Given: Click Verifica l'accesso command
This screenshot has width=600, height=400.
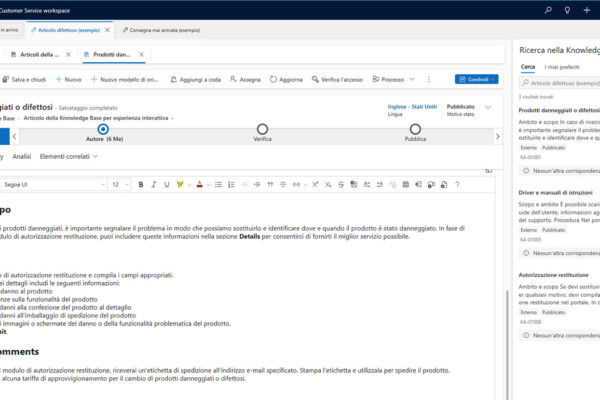Looking at the screenshot, I should pos(337,79).
